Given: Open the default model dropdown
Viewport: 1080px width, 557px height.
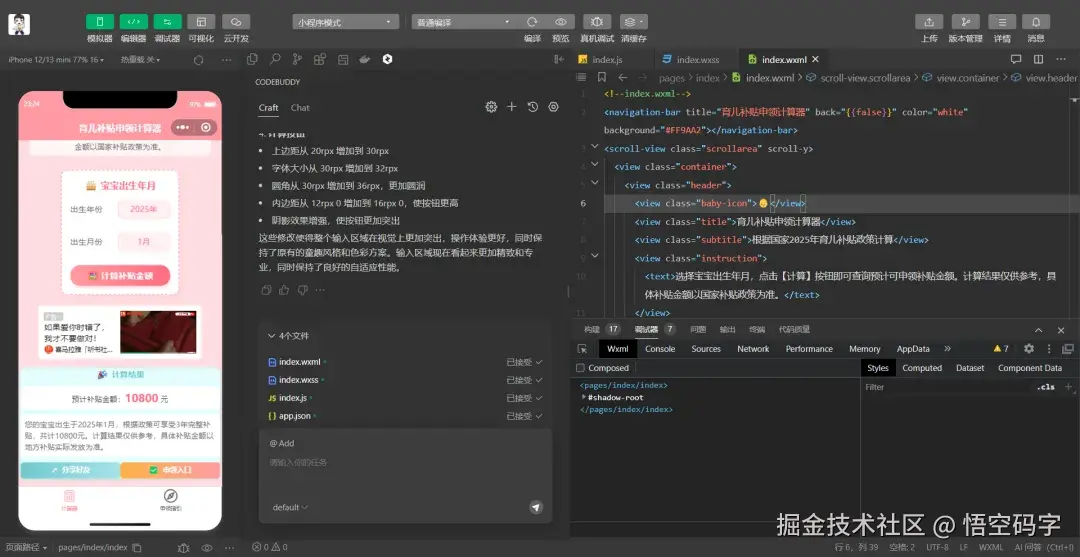Looking at the screenshot, I should coord(290,507).
